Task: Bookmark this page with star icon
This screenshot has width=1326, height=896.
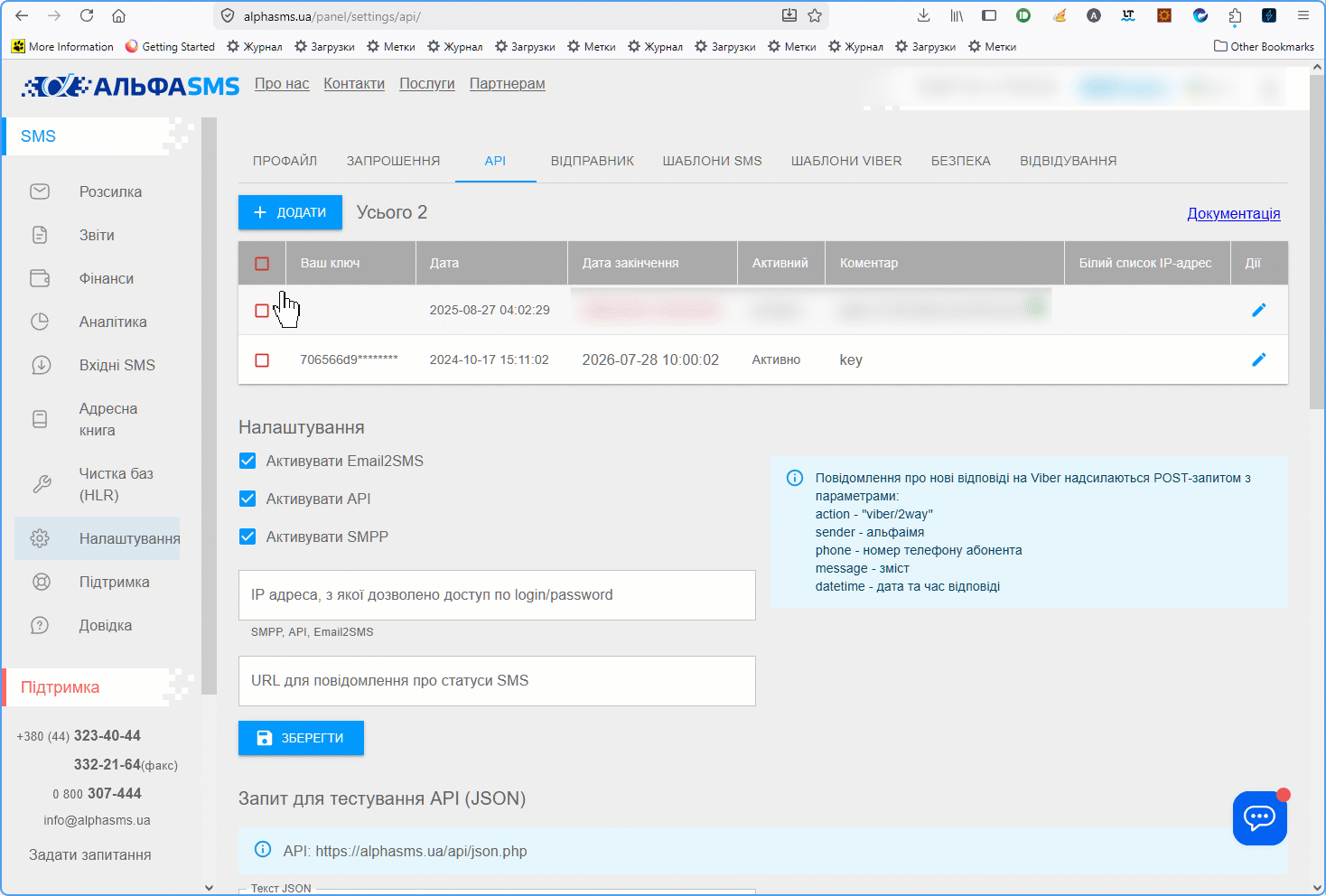Action: click(x=815, y=15)
